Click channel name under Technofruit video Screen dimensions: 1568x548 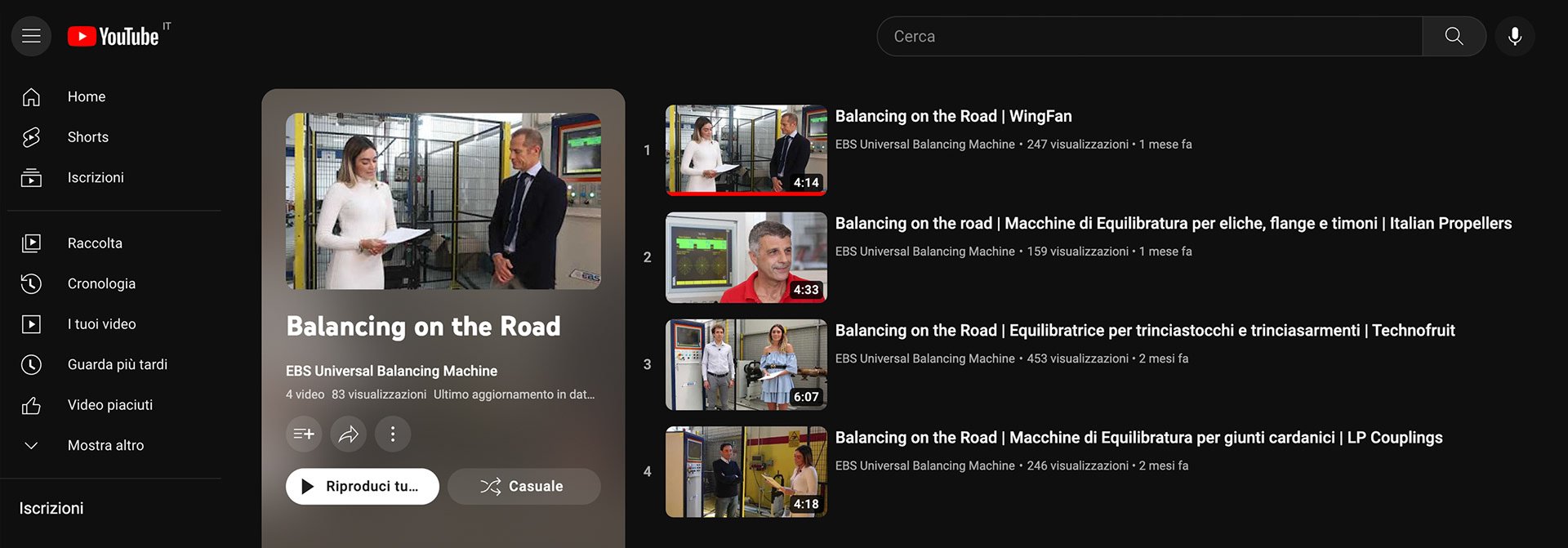(924, 359)
